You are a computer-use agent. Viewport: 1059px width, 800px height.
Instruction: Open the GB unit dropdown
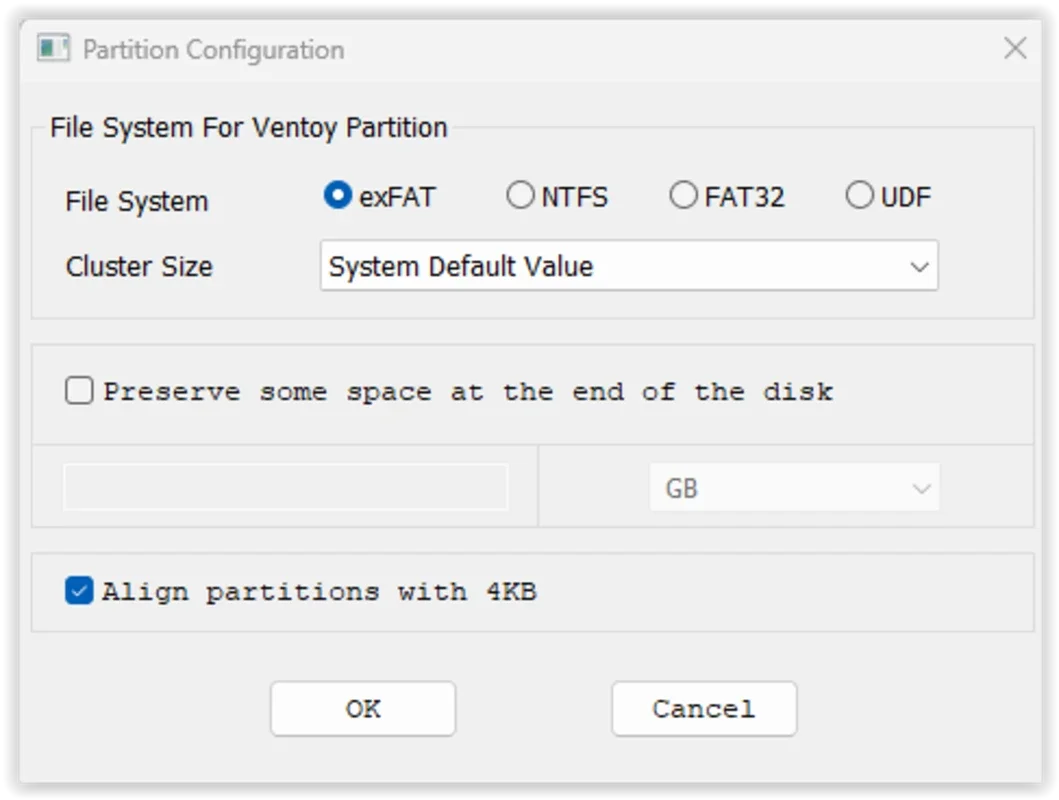pyautogui.click(x=794, y=489)
